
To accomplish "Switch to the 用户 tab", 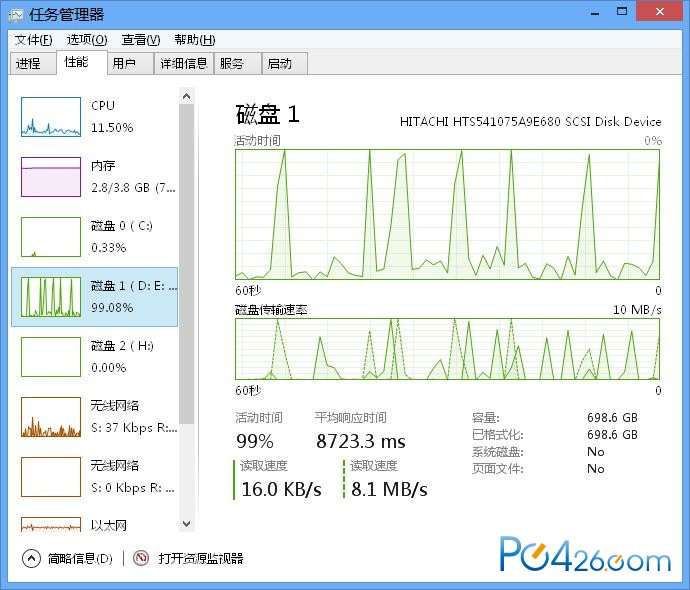I will [131, 64].
